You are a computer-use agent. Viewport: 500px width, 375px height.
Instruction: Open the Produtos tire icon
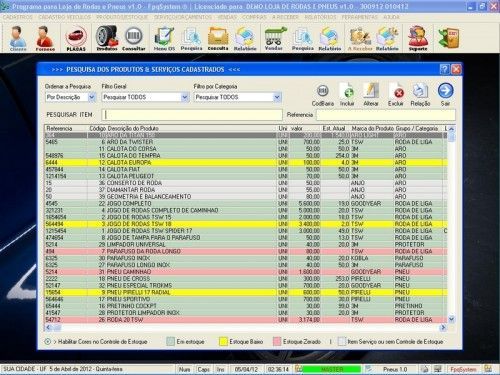[x=107, y=38]
